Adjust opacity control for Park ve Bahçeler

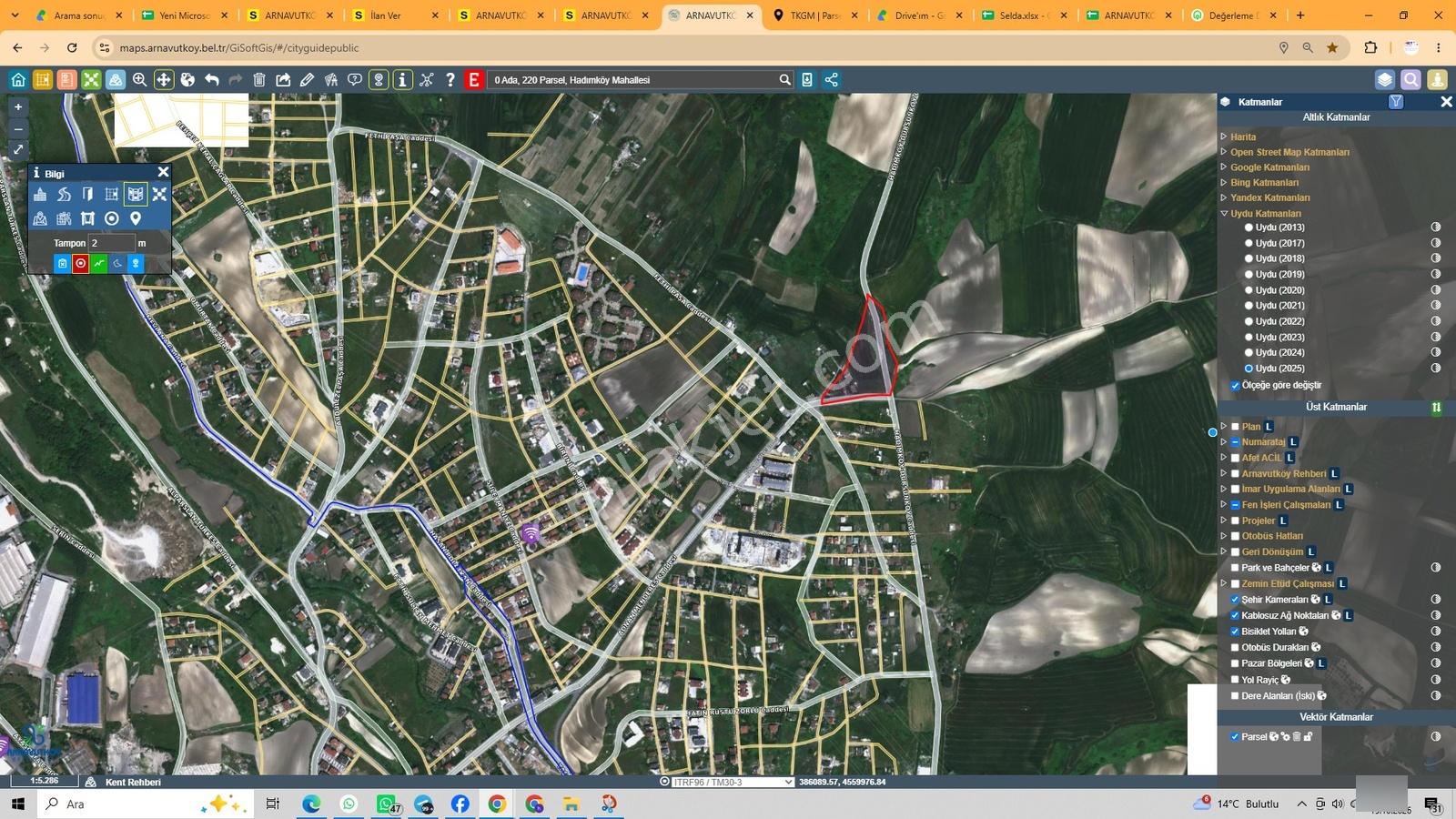pos(1436,568)
